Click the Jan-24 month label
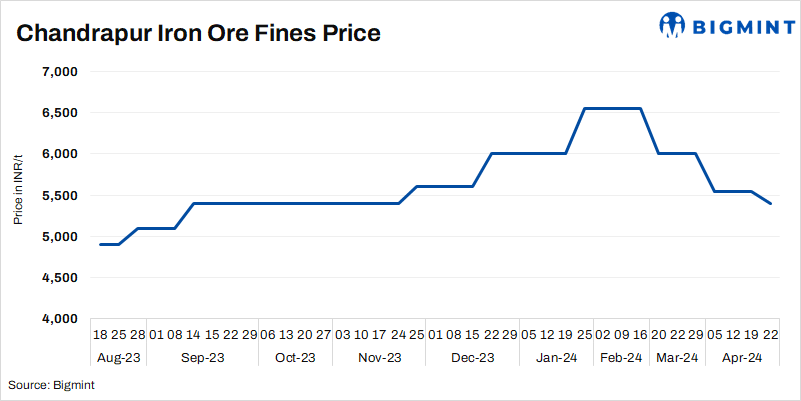This screenshot has height=401, width=801. pos(558,358)
